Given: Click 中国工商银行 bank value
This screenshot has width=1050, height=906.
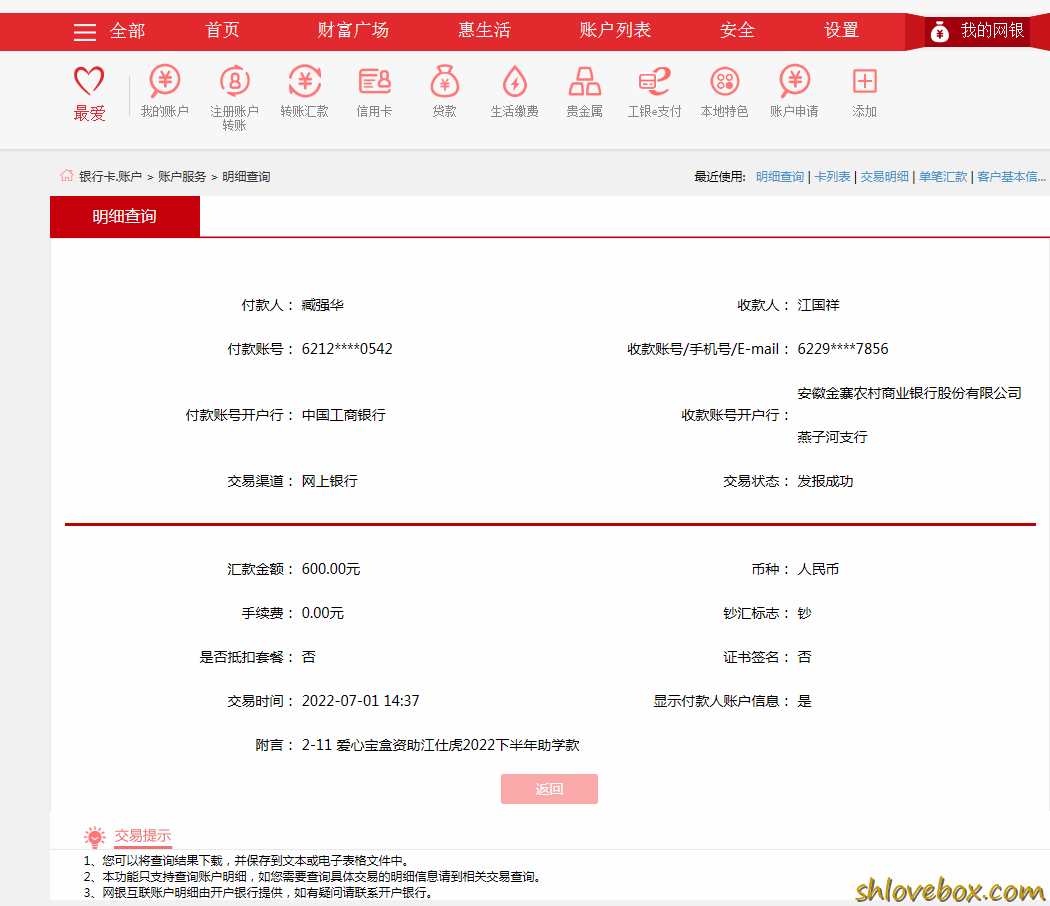Looking at the screenshot, I should 344,415.
